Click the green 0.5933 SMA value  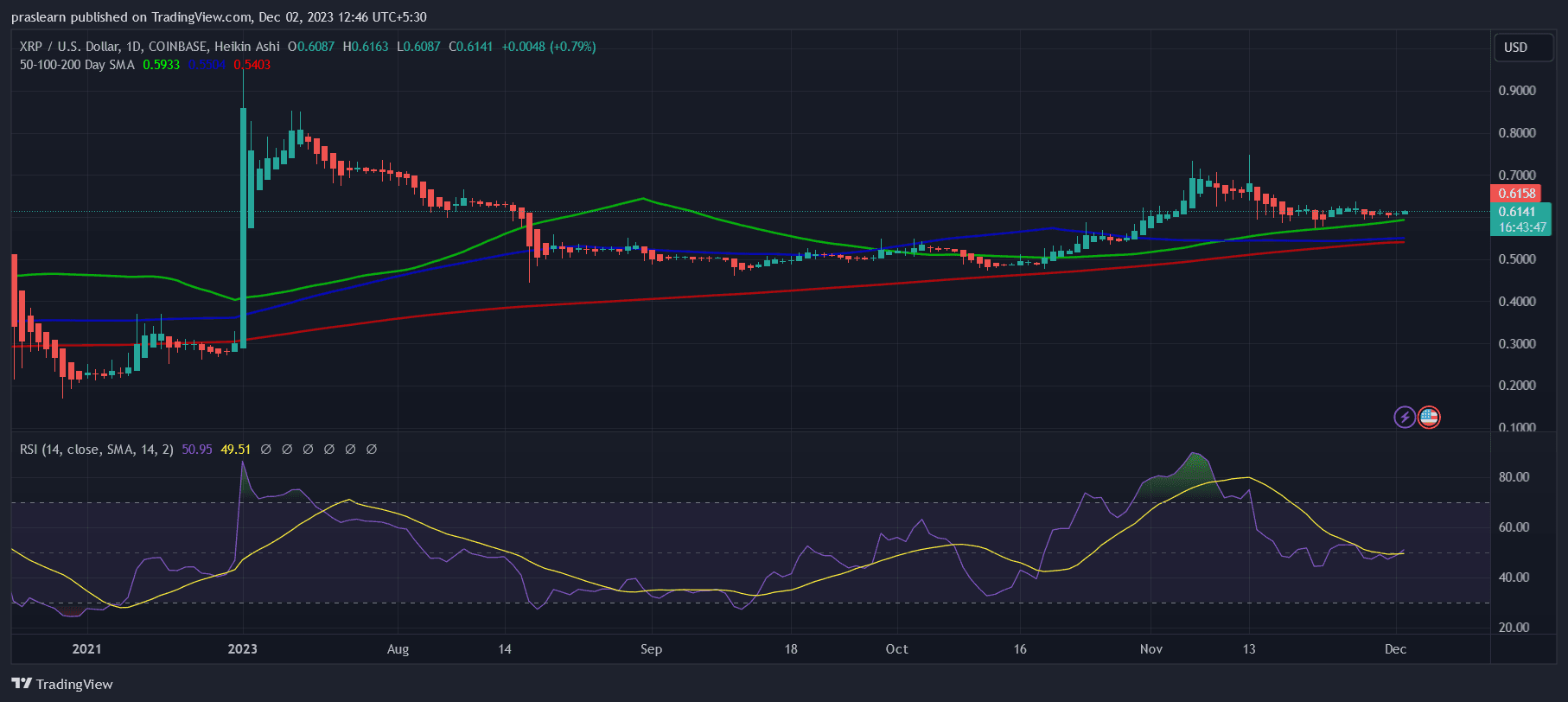[x=161, y=65]
